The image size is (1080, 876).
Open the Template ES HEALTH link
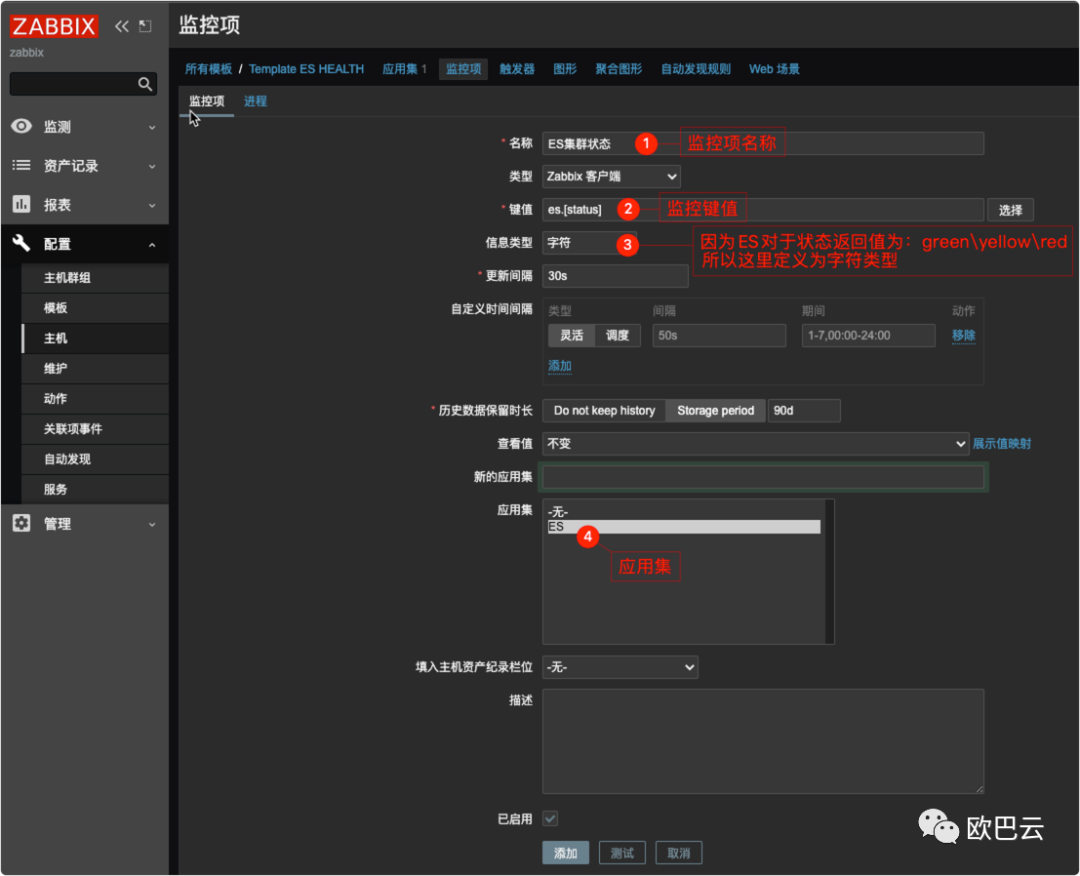pyautogui.click(x=307, y=69)
